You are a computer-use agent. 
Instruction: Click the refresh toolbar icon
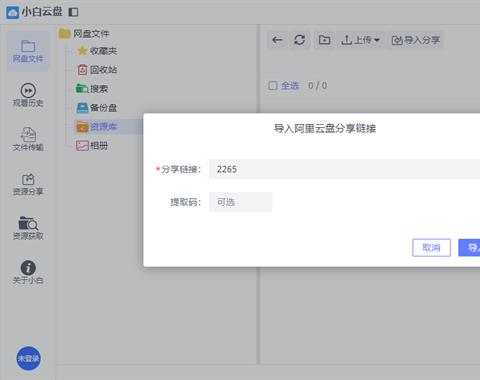pos(299,40)
